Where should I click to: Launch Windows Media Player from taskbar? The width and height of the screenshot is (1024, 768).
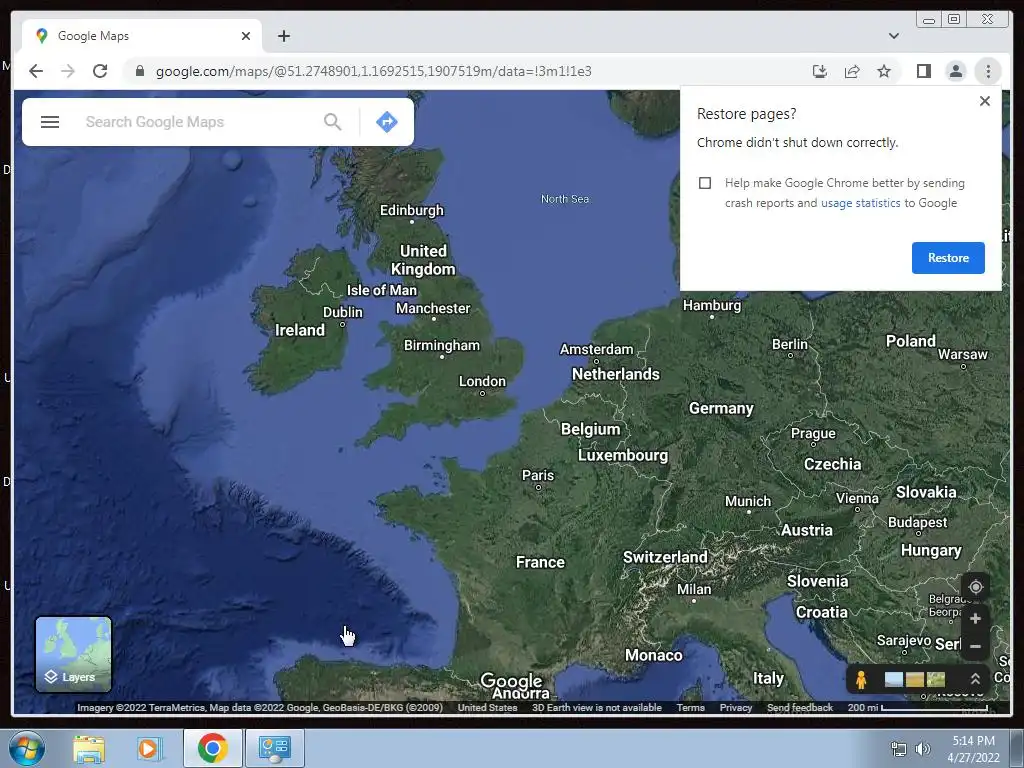pyautogui.click(x=148, y=748)
